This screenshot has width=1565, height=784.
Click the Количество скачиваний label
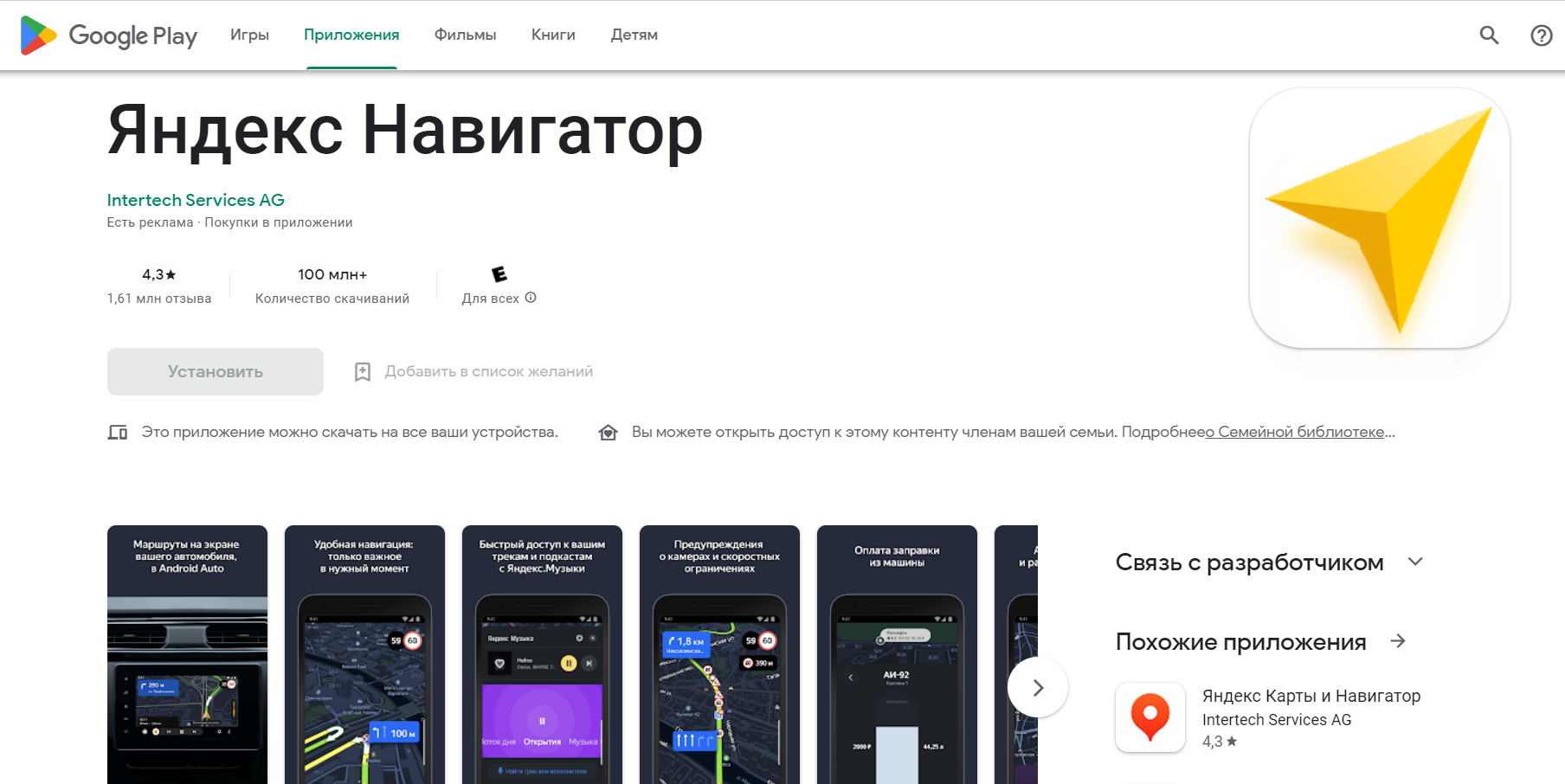point(332,299)
